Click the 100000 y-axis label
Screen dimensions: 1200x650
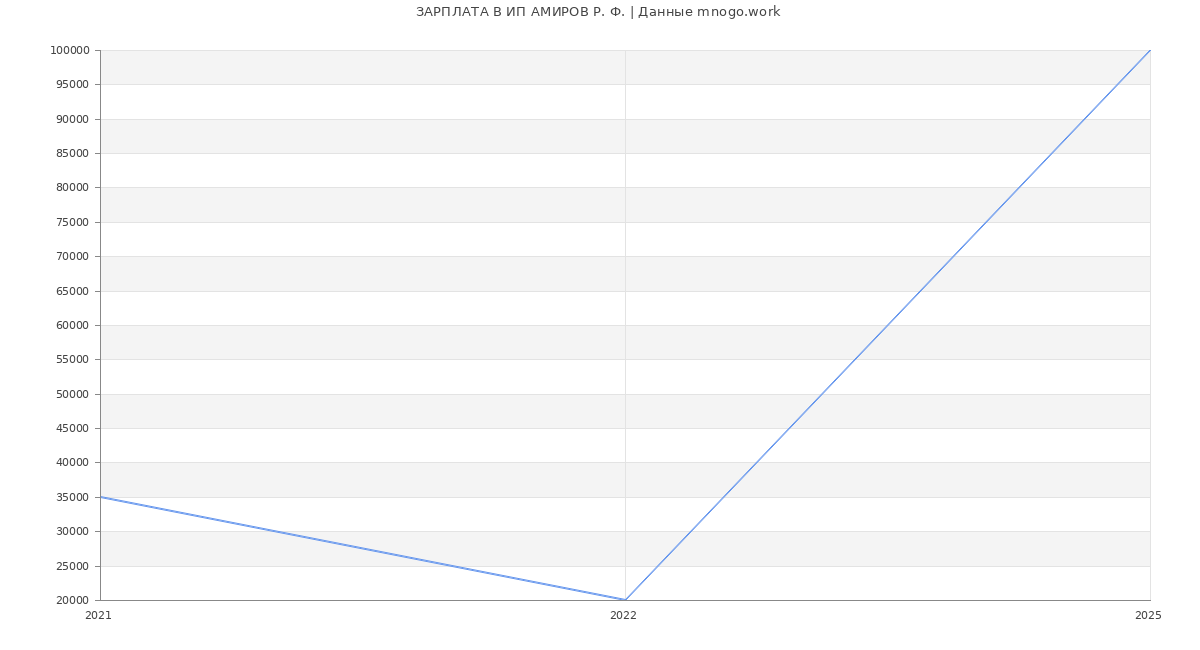click(x=69, y=51)
